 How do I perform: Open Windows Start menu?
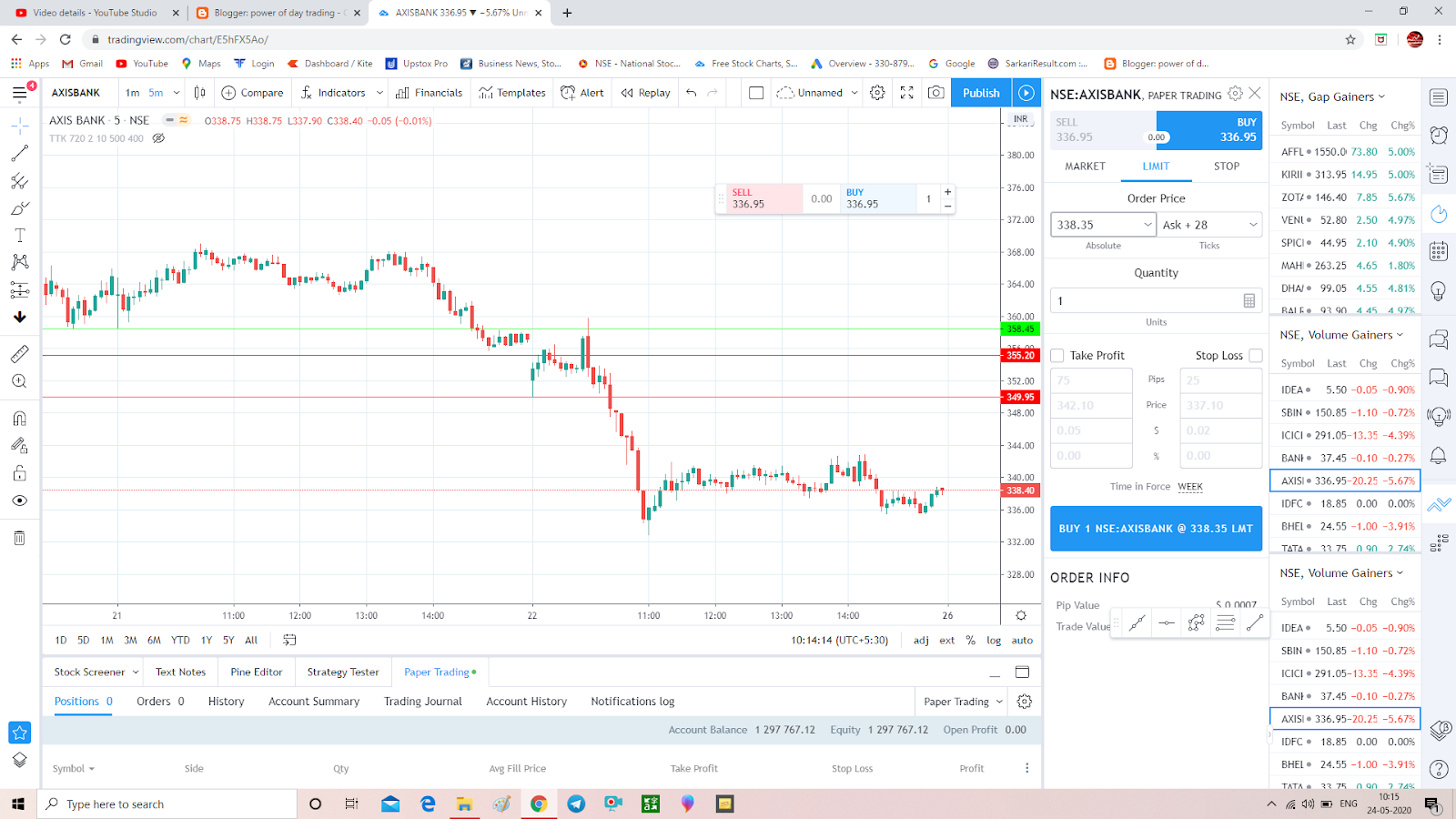click(x=17, y=804)
